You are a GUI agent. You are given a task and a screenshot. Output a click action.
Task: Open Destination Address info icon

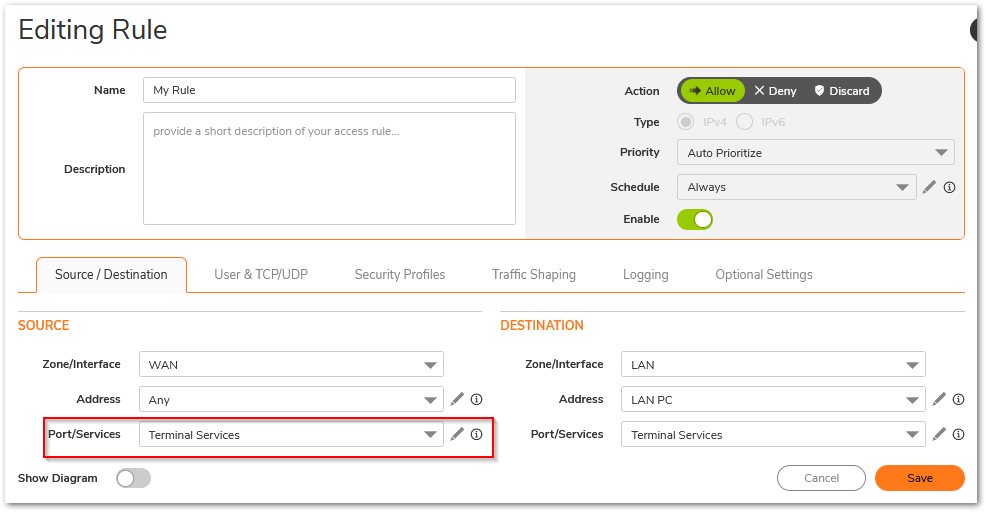[x=958, y=399]
